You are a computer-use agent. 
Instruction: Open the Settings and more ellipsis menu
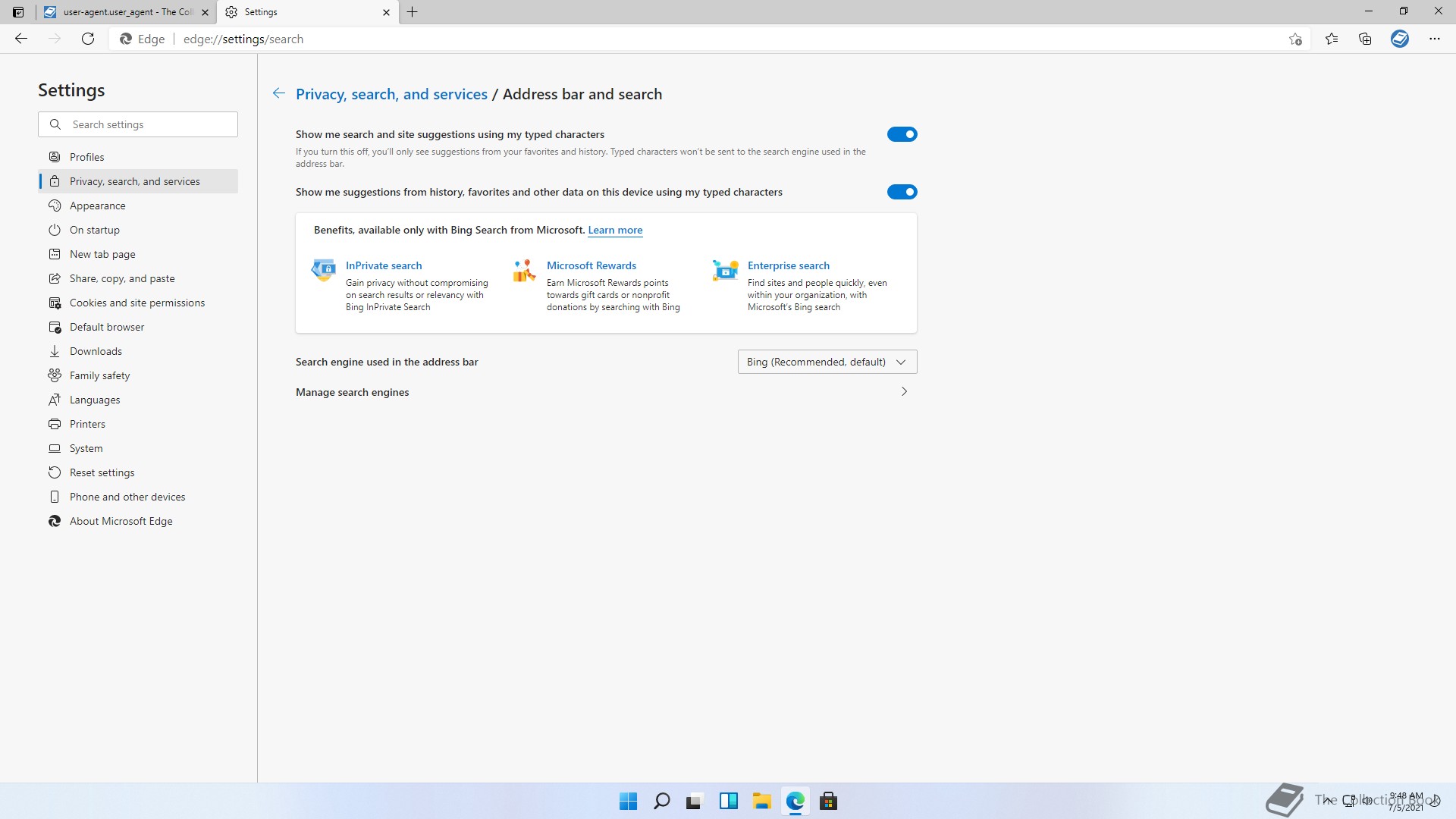tap(1435, 39)
